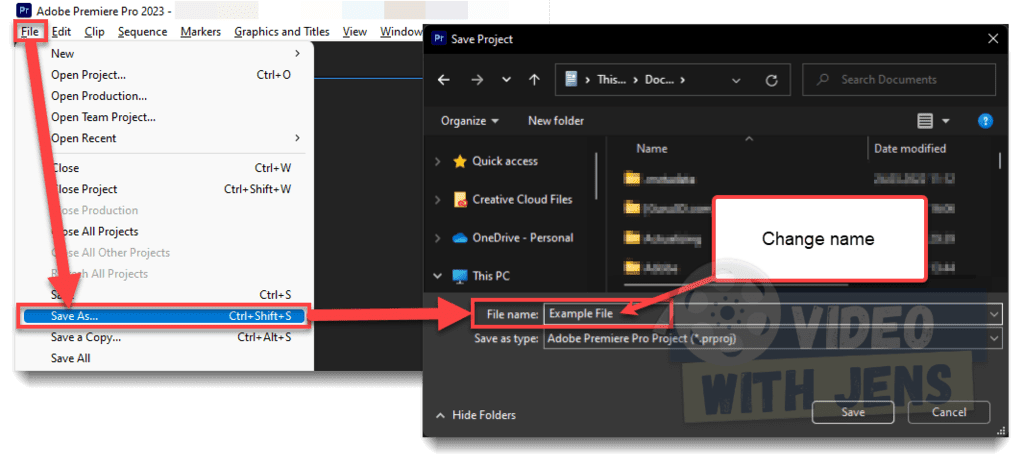This screenshot has height=467, width=1024.
Task: Open the Markers menu
Action: 200,32
